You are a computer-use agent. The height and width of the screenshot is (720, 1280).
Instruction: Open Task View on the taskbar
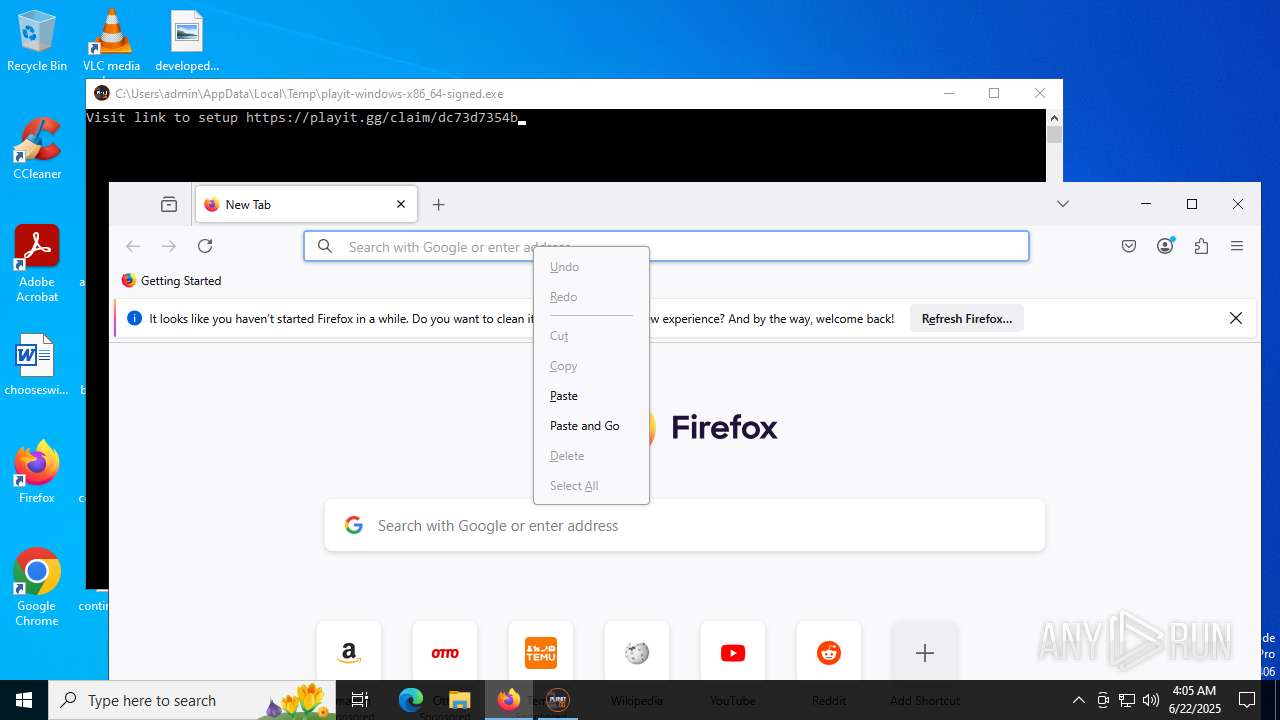point(360,700)
